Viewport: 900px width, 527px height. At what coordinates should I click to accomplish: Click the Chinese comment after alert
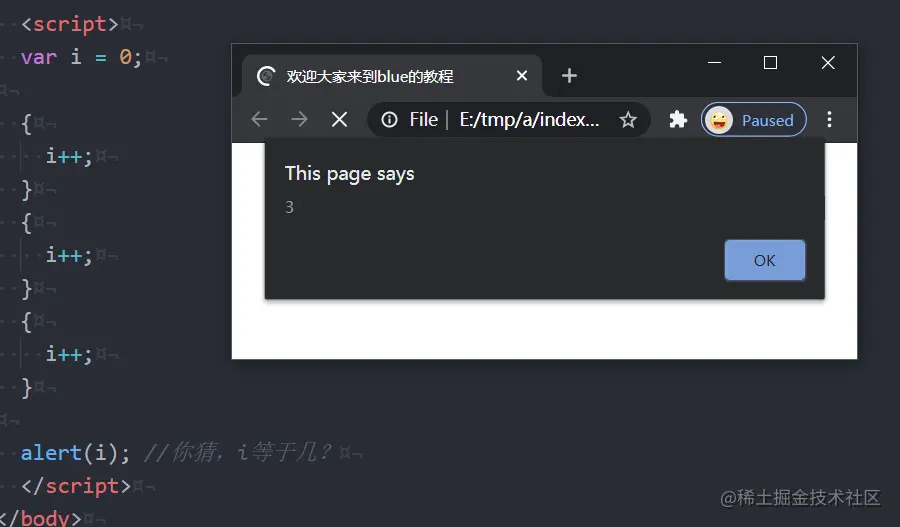[x=237, y=452]
